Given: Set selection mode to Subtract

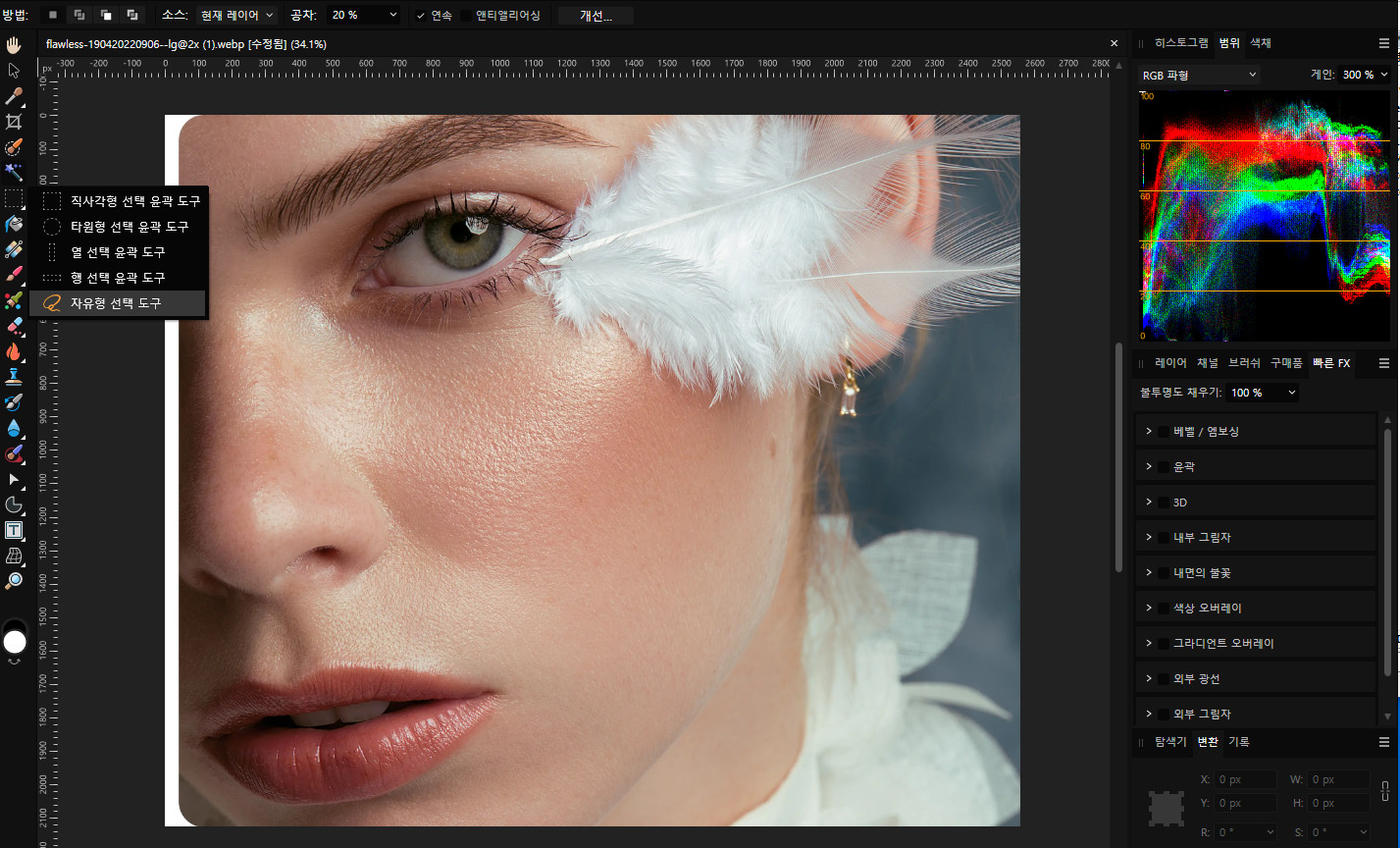Looking at the screenshot, I should [x=105, y=15].
